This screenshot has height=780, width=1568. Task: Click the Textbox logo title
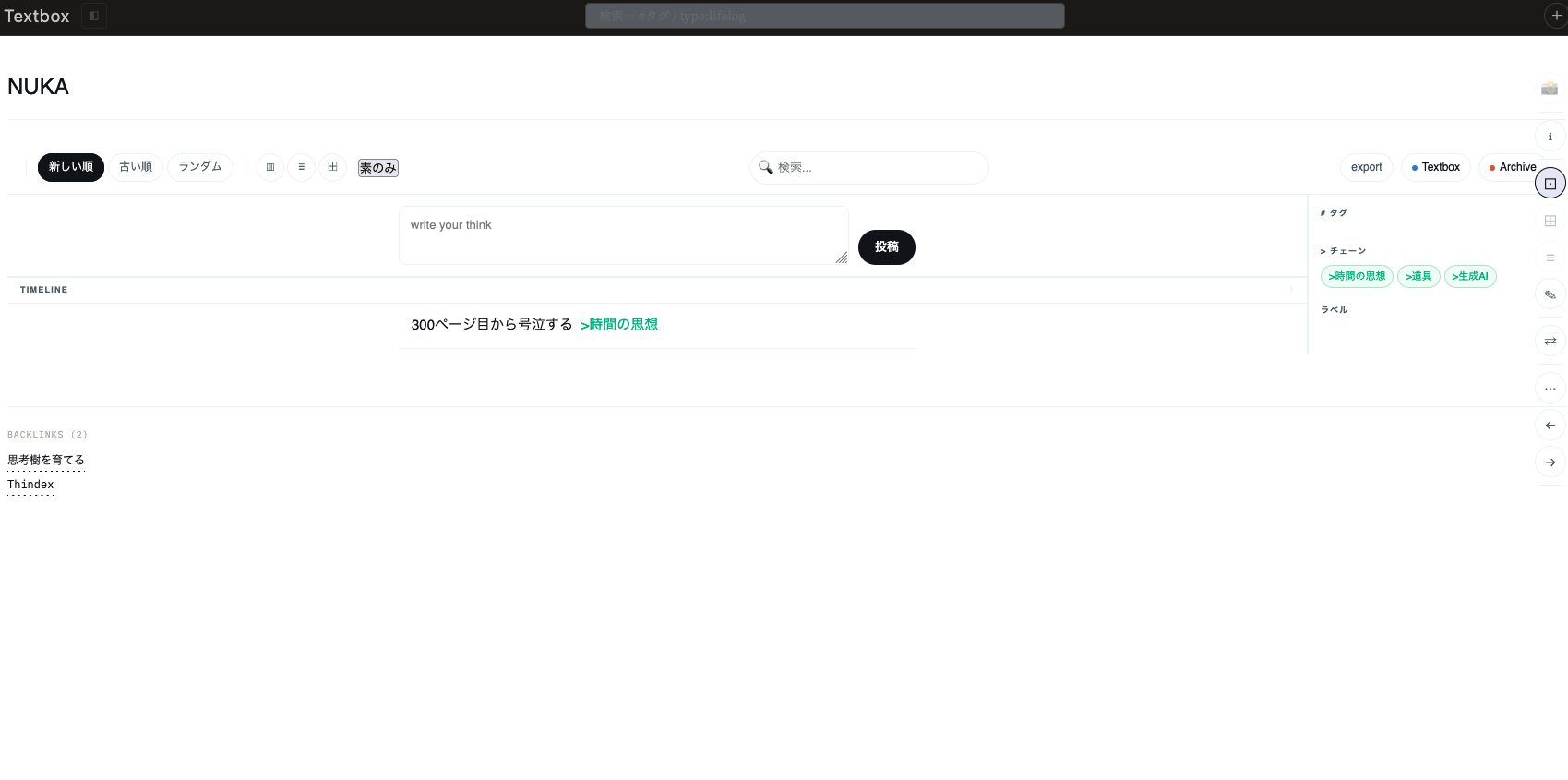click(37, 17)
